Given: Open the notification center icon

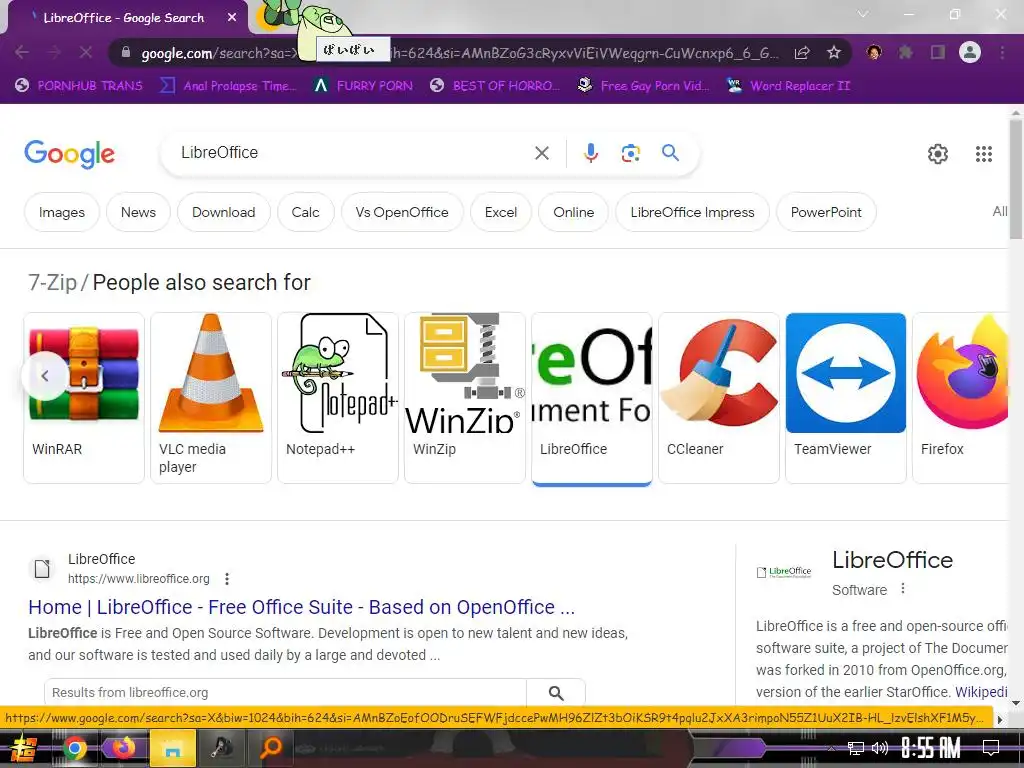Looking at the screenshot, I should pyautogui.click(x=991, y=748).
